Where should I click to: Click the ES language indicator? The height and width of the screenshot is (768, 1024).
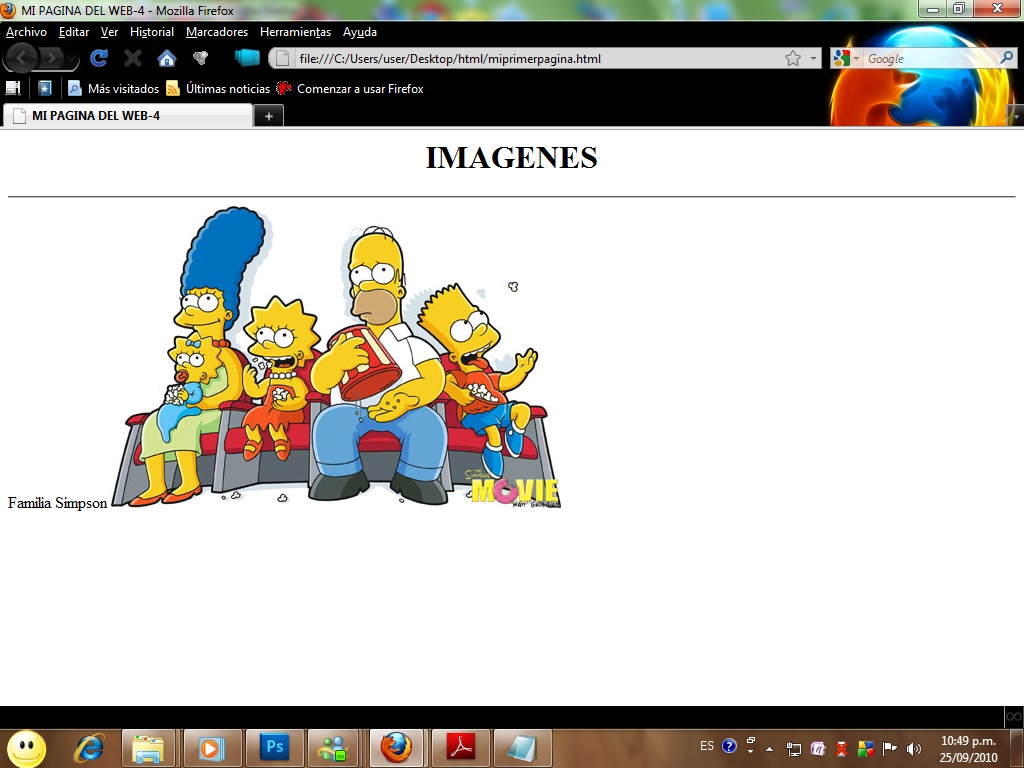(707, 746)
